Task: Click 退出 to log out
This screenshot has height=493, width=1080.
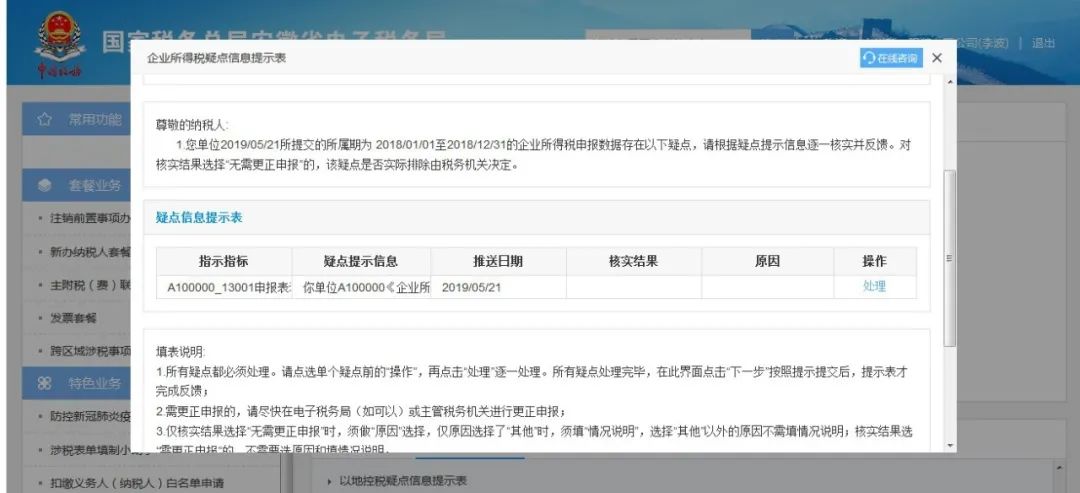Action: [1043, 43]
